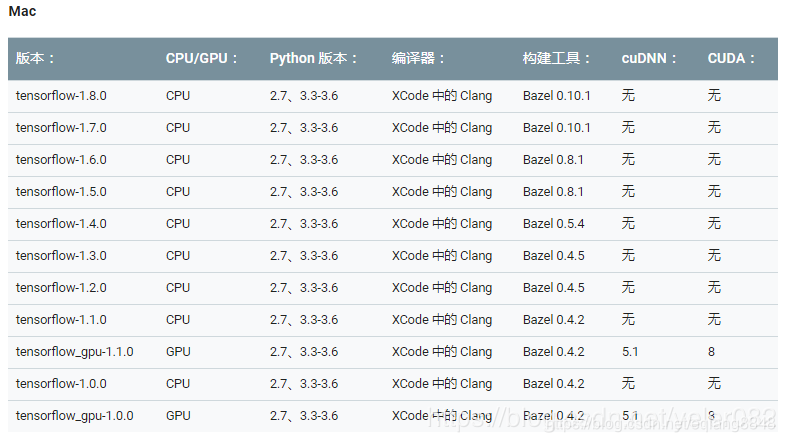This screenshot has height=442, width=785.
Task: Click the "cuDNN:" column header
Action: click(x=649, y=59)
